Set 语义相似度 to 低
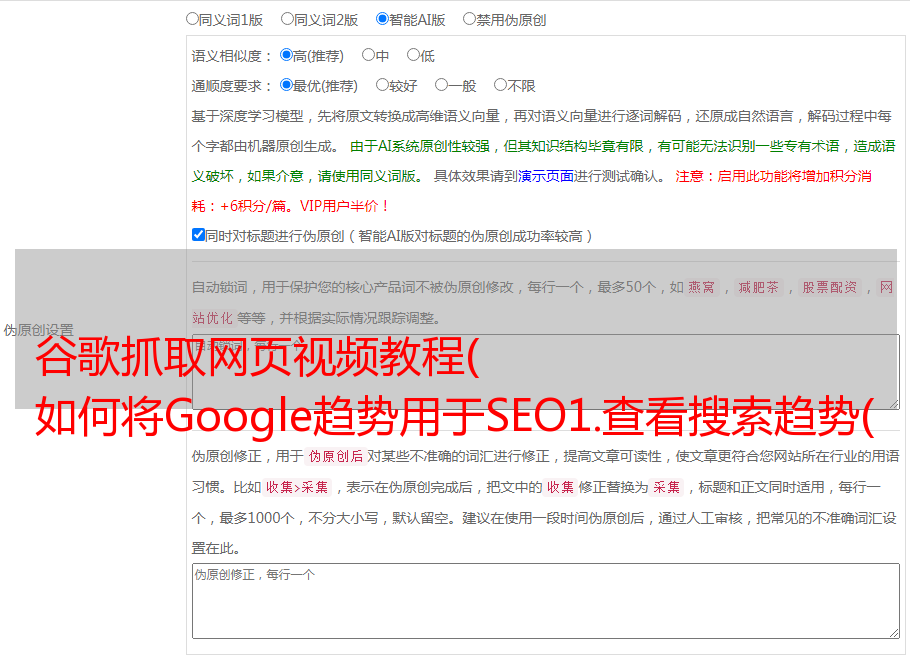The width and height of the screenshot is (911, 658). [x=413, y=56]
